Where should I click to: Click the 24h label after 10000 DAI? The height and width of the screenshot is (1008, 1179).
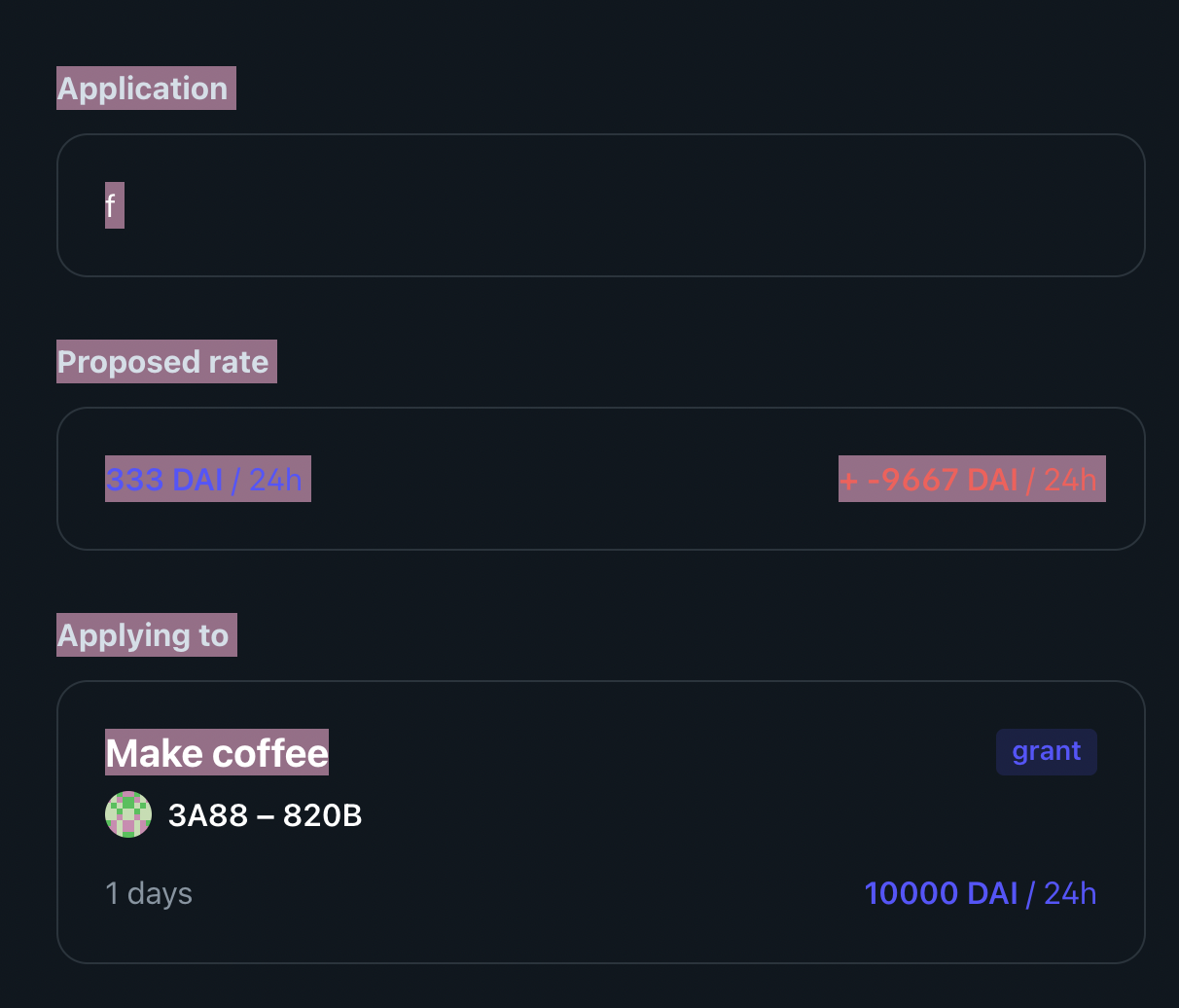tap(1070, 892)
